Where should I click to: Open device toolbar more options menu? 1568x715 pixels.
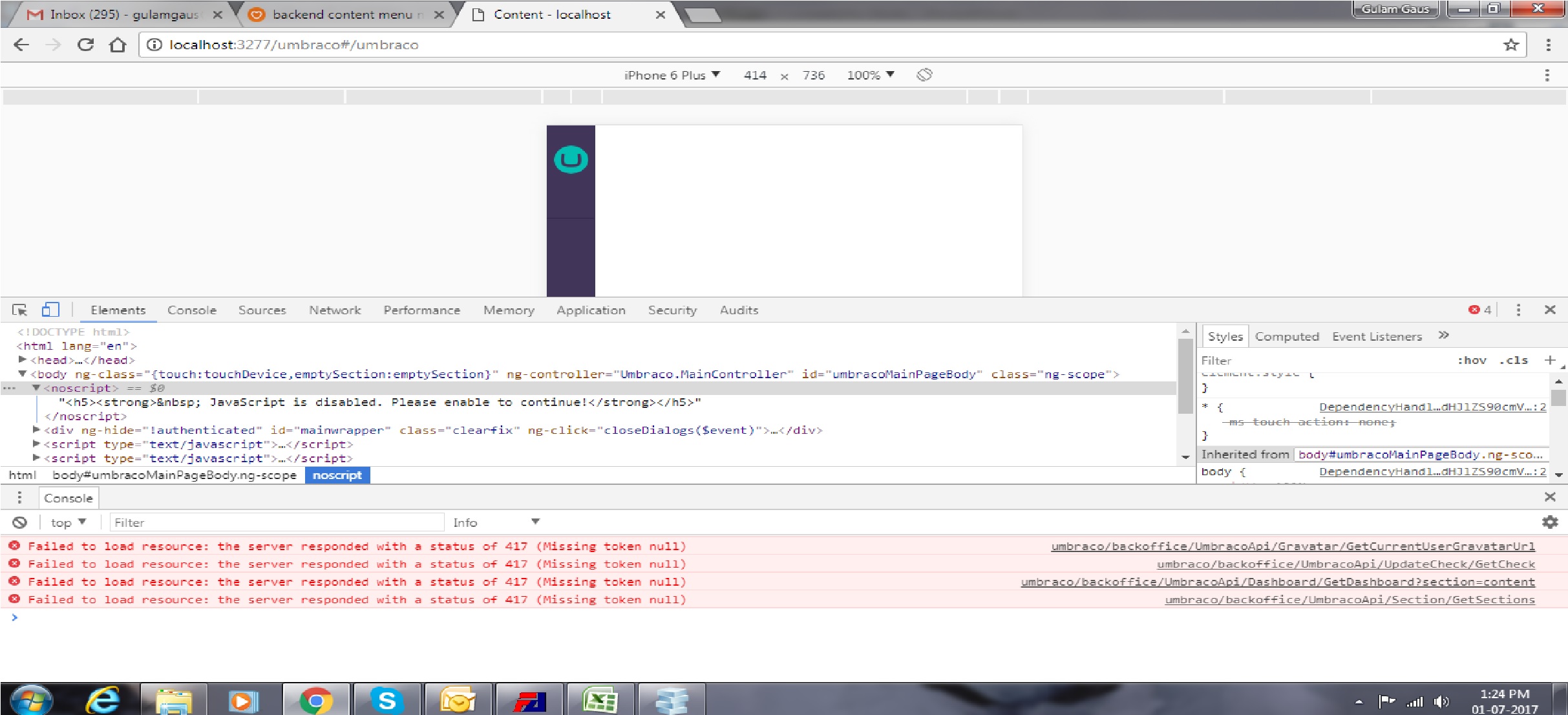point(1547,75)
